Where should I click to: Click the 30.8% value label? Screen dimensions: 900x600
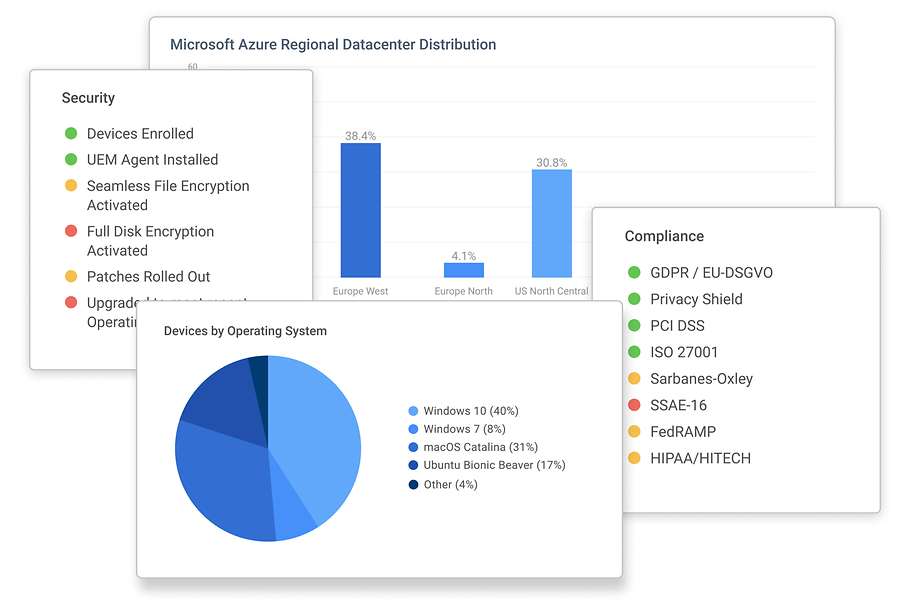552,162
